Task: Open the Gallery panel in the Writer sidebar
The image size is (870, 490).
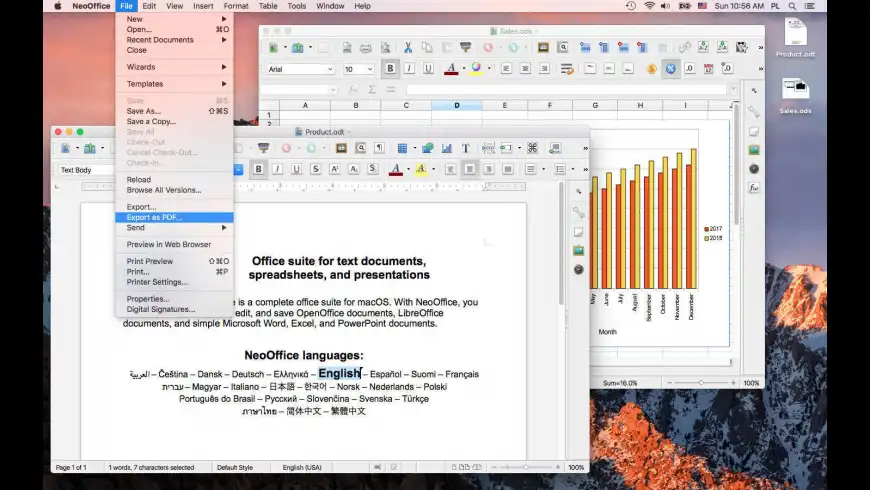Action: (x=578, y=250)
